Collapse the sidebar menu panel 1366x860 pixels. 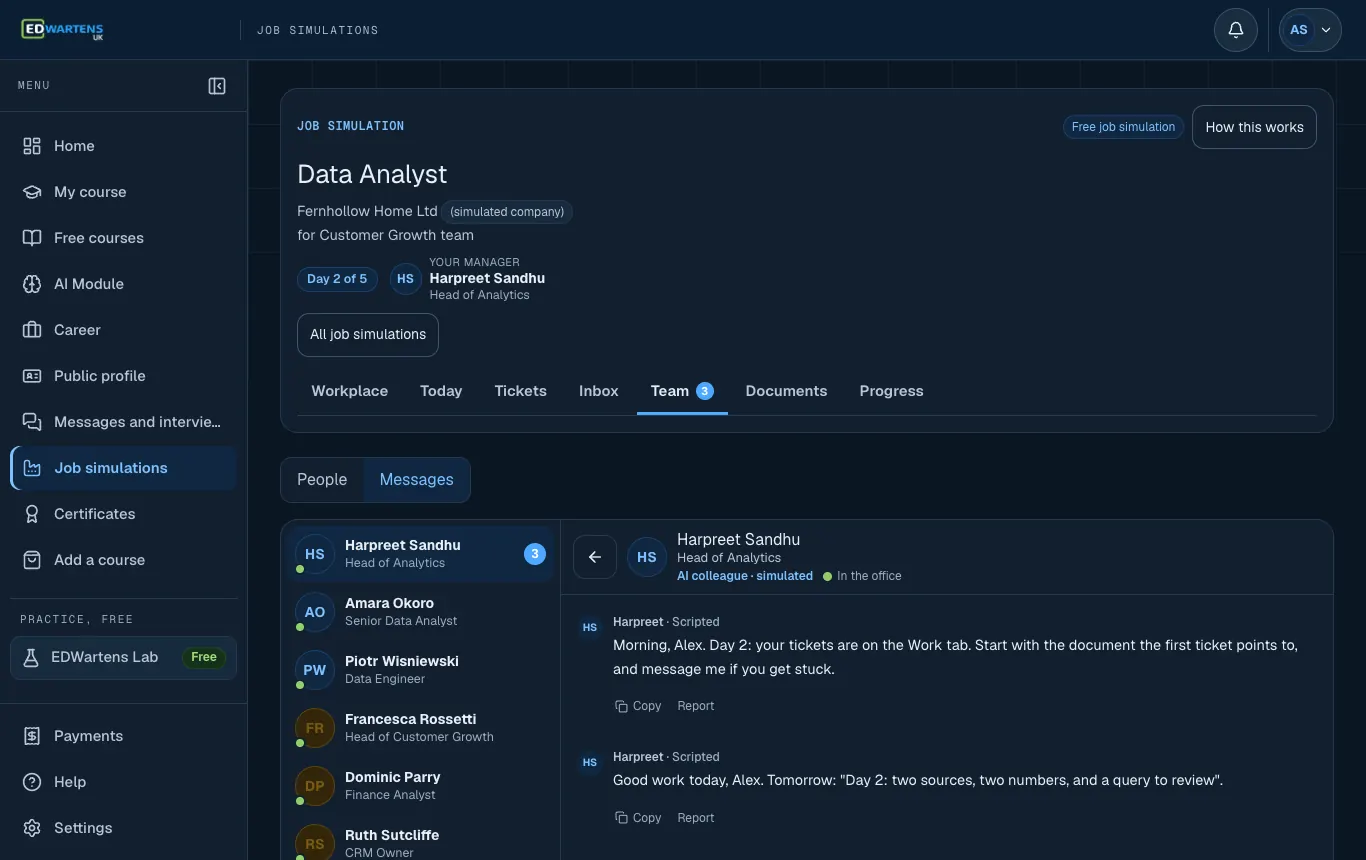(x=217, y=86)
